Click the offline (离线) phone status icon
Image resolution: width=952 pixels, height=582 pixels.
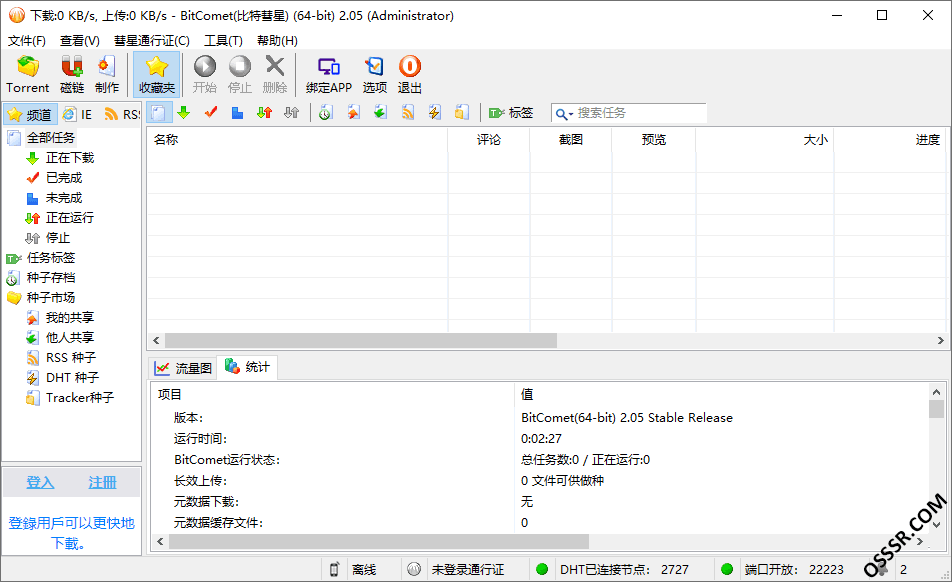pyautogui.click(x=334, y=569)
